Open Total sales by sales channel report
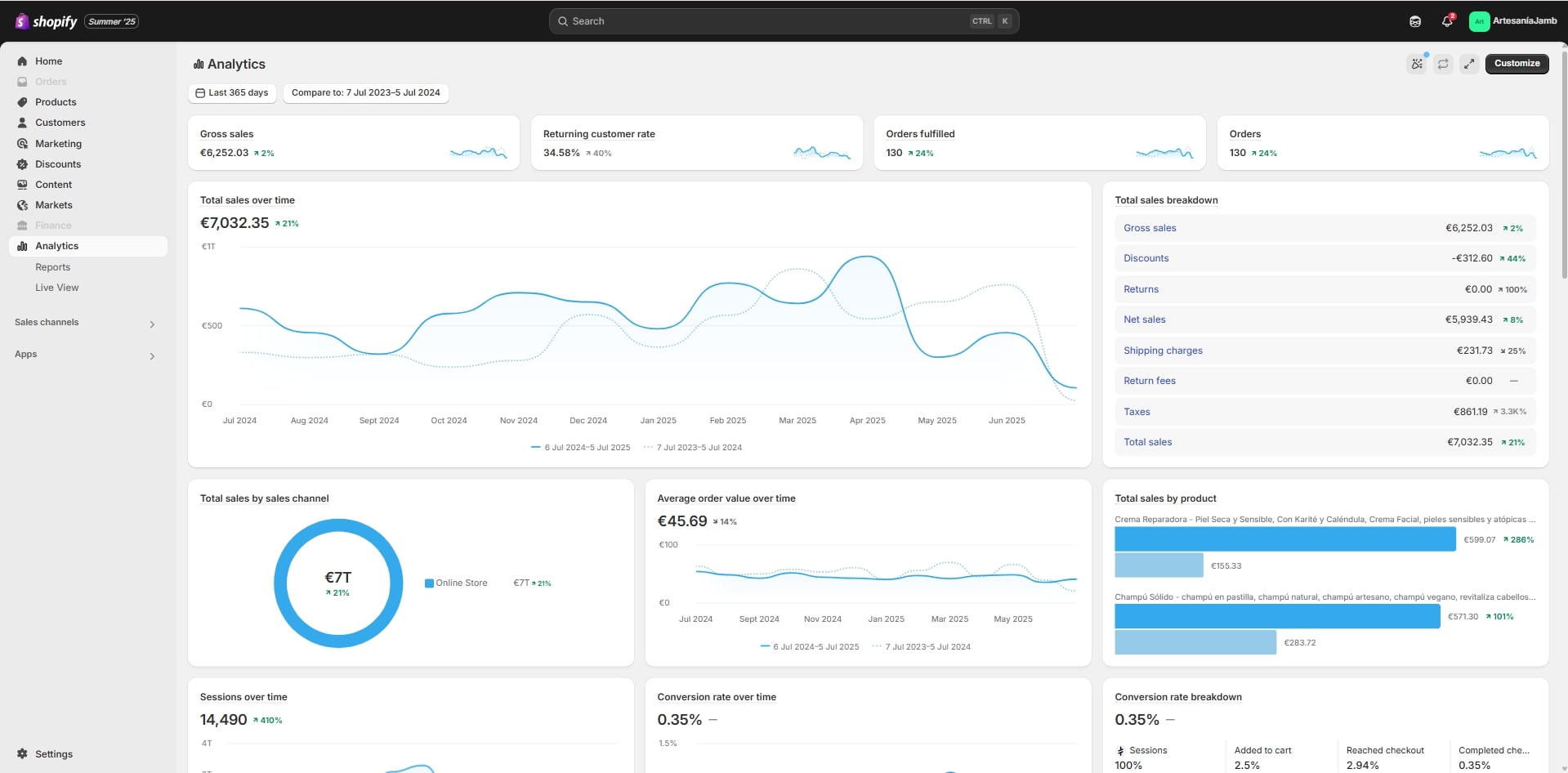1568x773 pixels. [264, 498]
